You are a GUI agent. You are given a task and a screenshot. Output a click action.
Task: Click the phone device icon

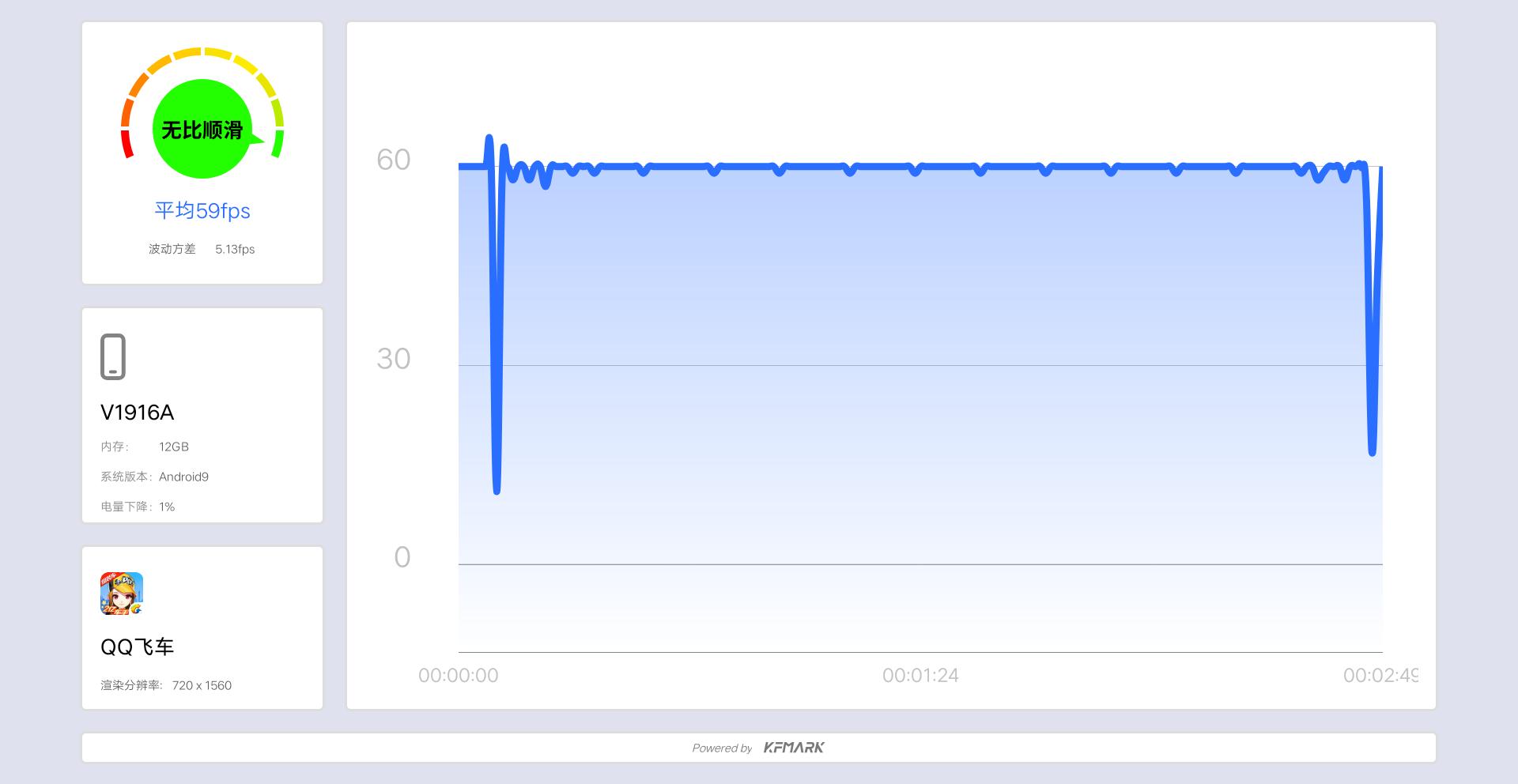tap(113, 356)
